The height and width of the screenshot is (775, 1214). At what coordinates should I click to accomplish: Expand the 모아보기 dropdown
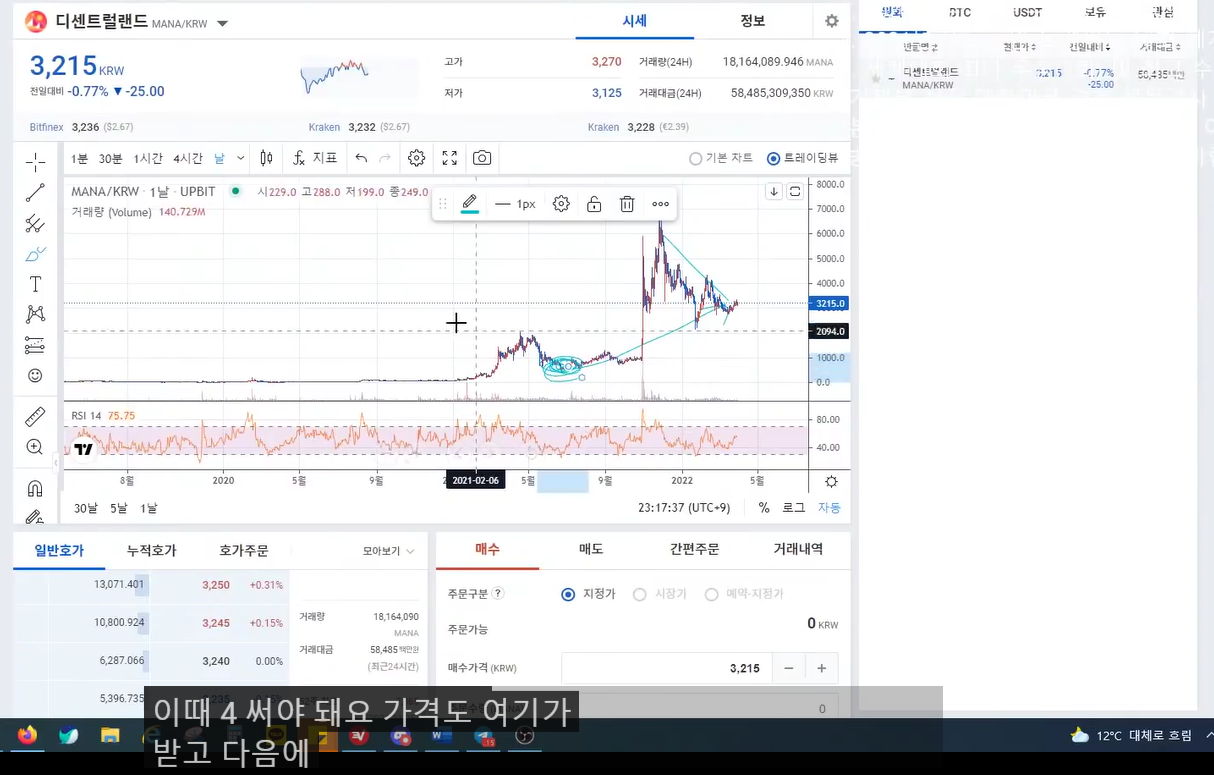click(x=389, y=551)
